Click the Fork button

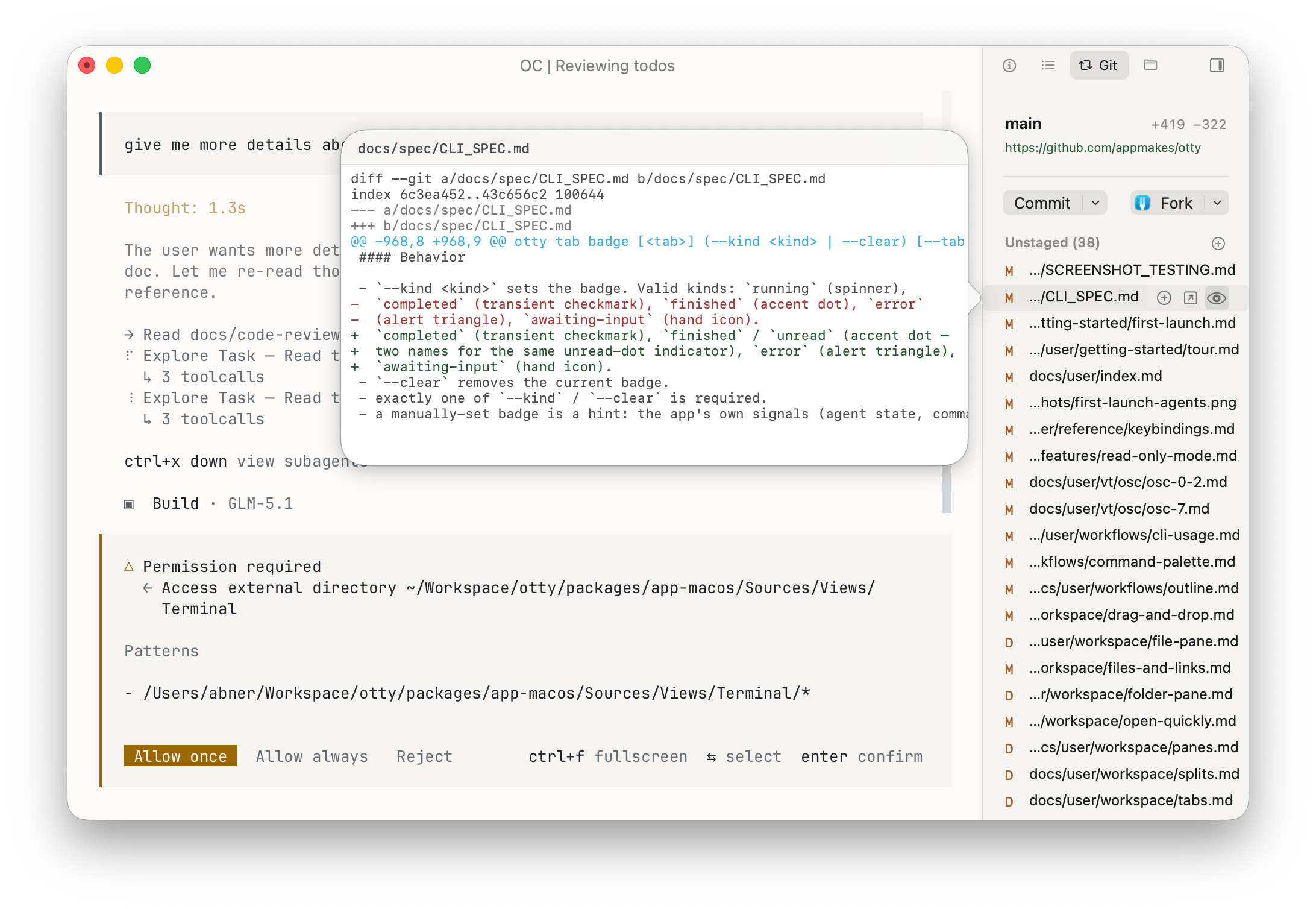[x=1166, y=203]
